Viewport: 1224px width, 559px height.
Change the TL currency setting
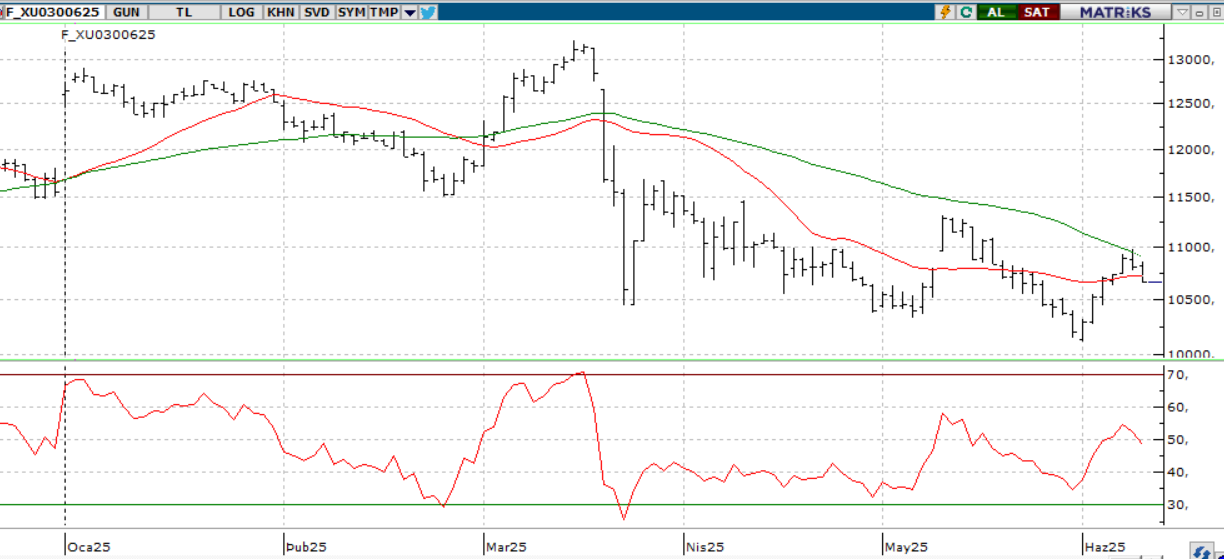[x=184, y=12]
